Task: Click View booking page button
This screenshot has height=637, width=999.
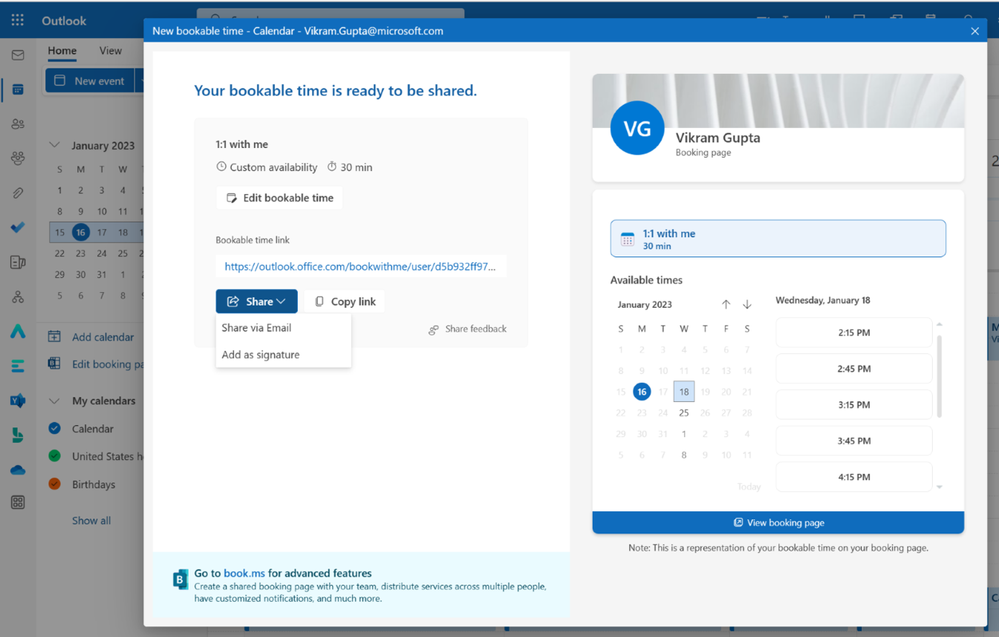Action: pos(778,522)
